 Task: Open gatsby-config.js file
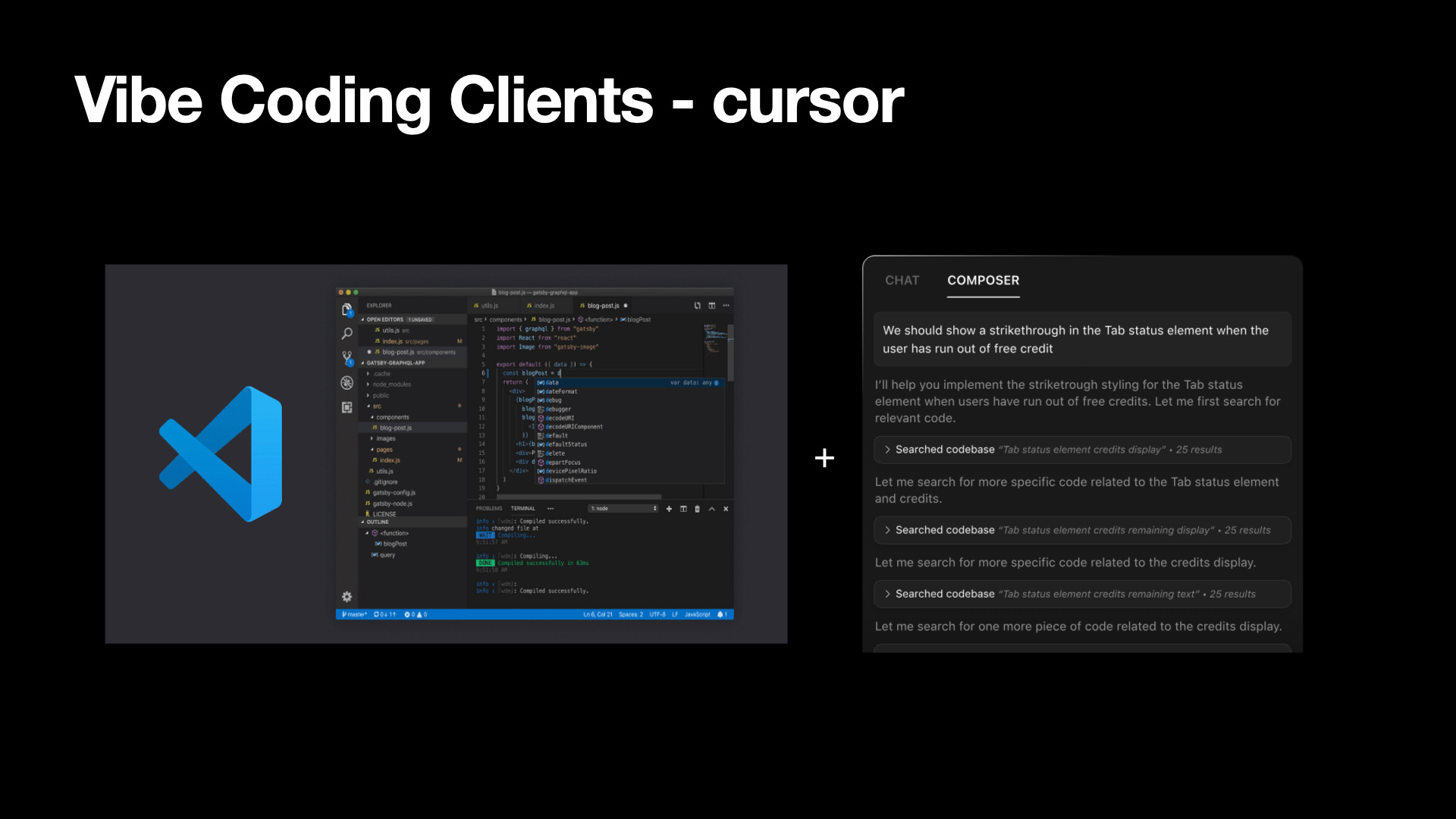coord(413,492)
